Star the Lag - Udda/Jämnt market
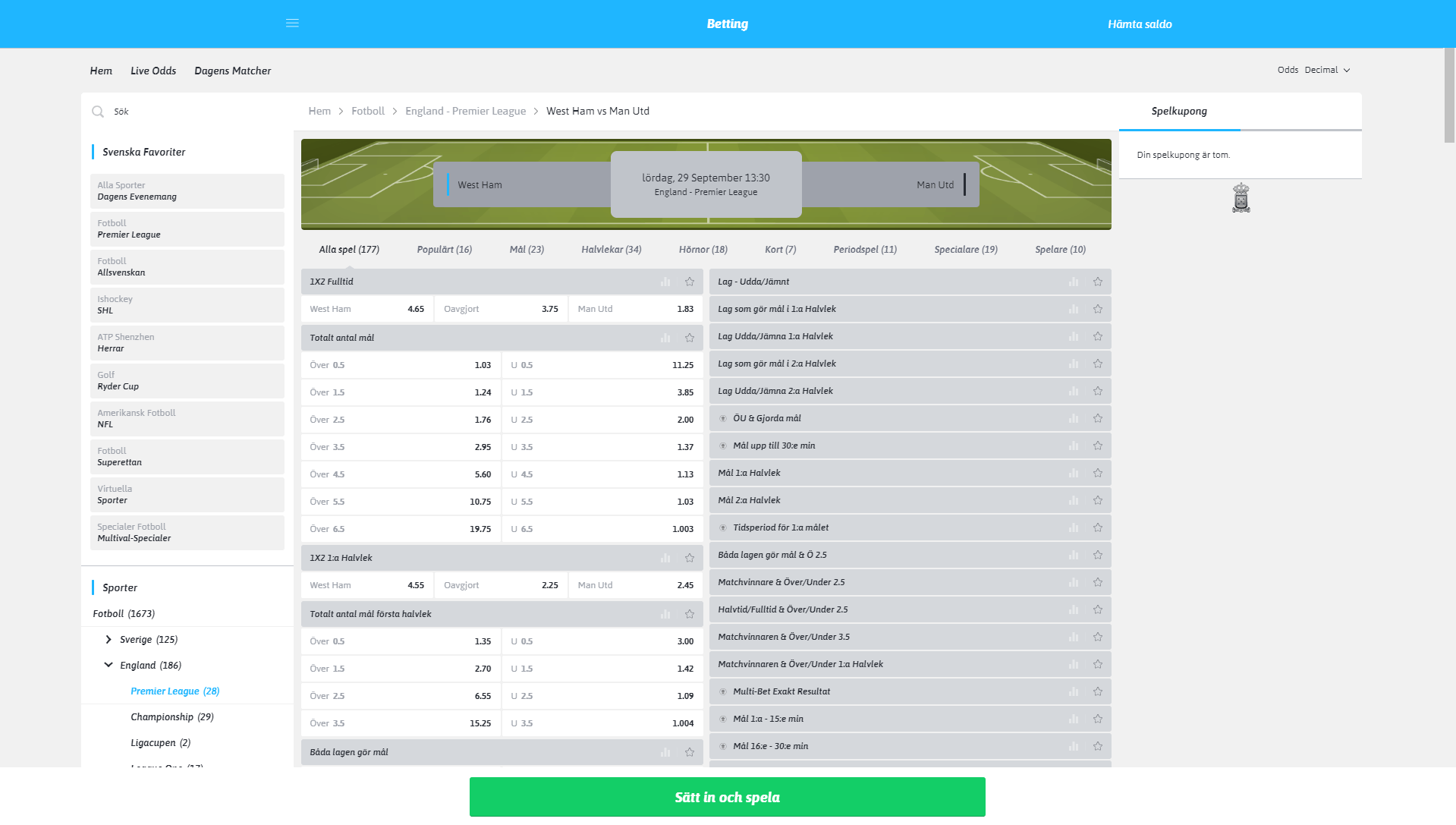The width and height of the screenshot is (1456, 825). [1098, 282]
